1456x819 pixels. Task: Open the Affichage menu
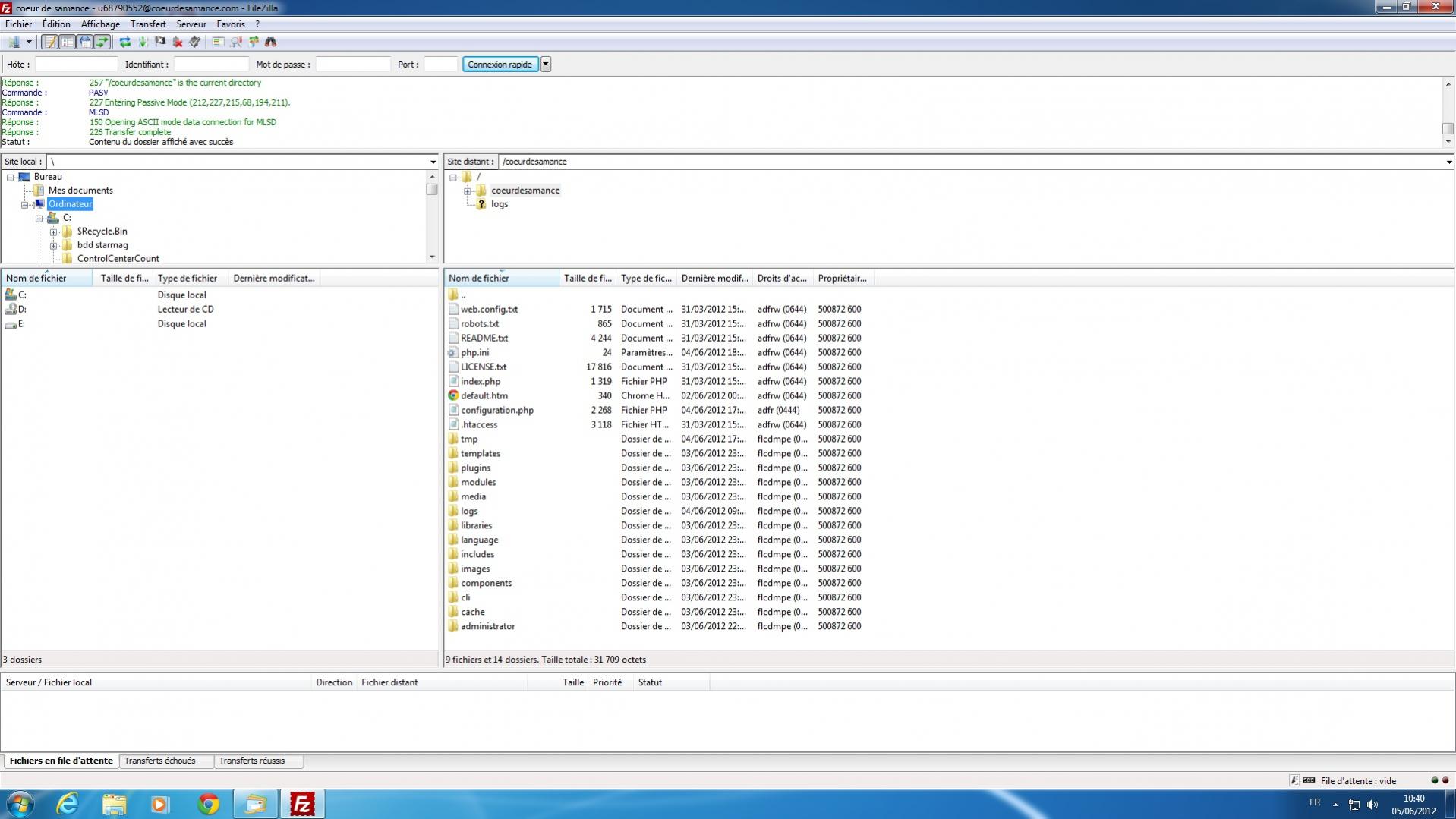click(x=100, y=24)
